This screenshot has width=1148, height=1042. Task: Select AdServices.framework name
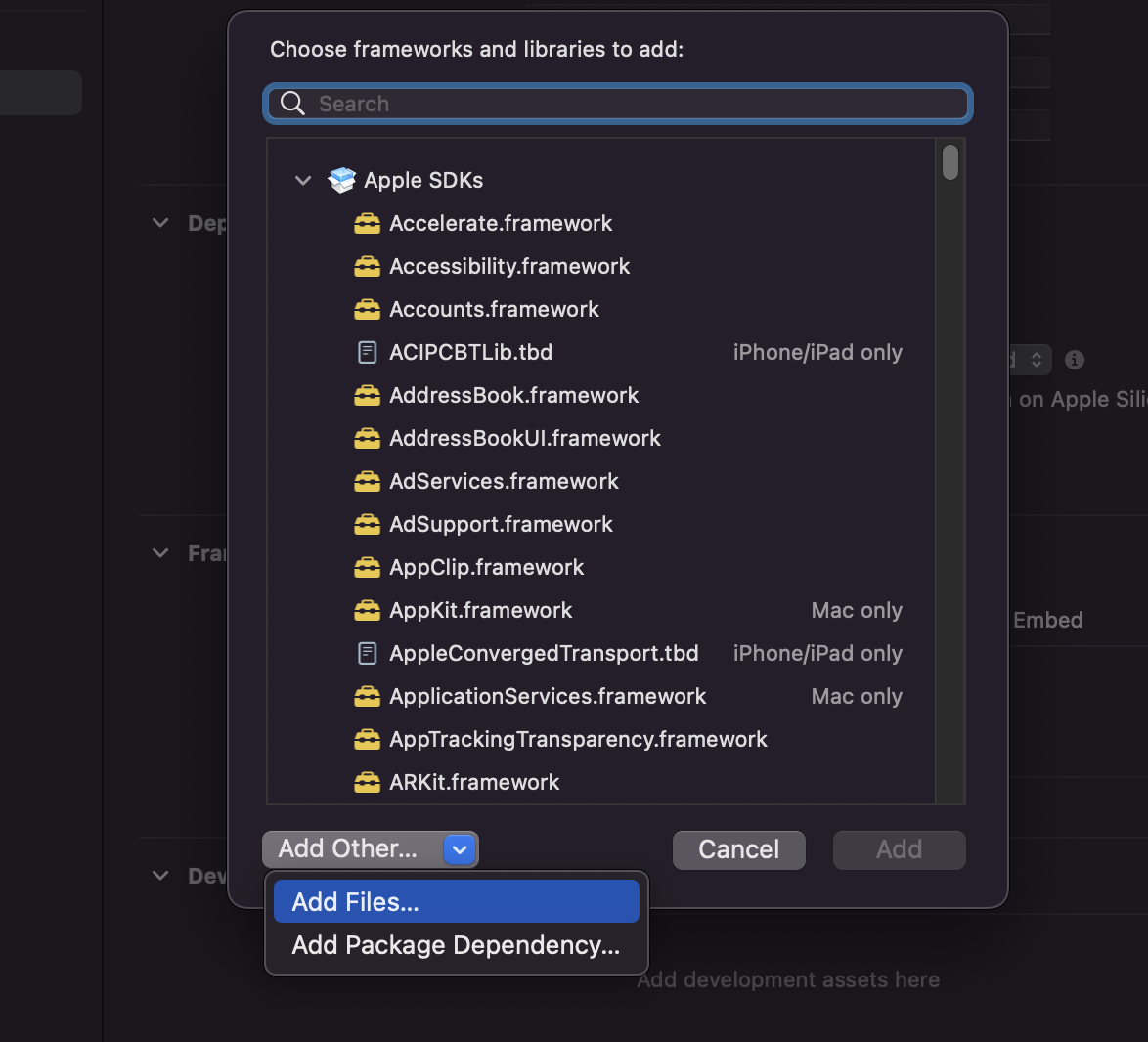tap(504, 482)
